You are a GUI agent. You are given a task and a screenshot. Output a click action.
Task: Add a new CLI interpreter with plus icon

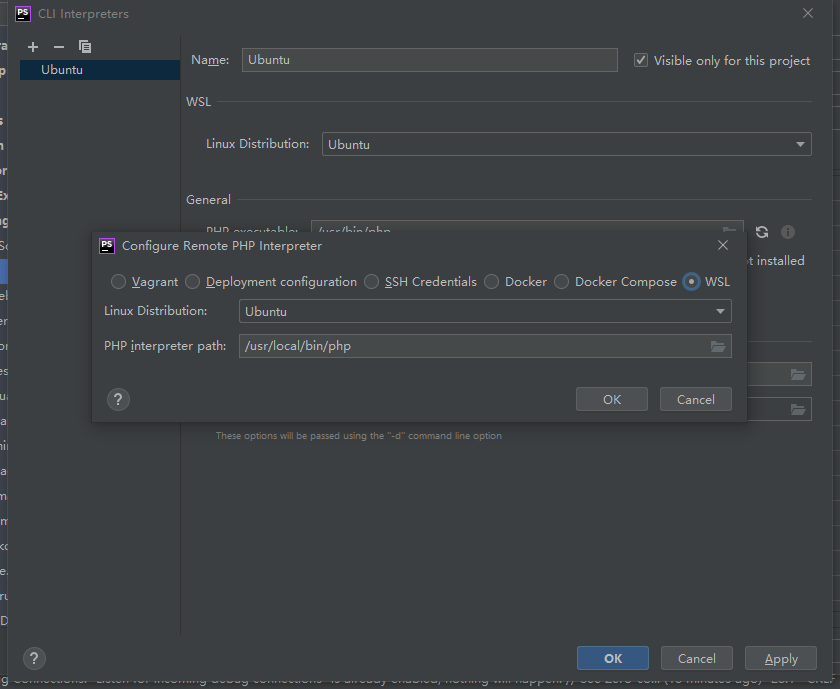tap(33, 47)
